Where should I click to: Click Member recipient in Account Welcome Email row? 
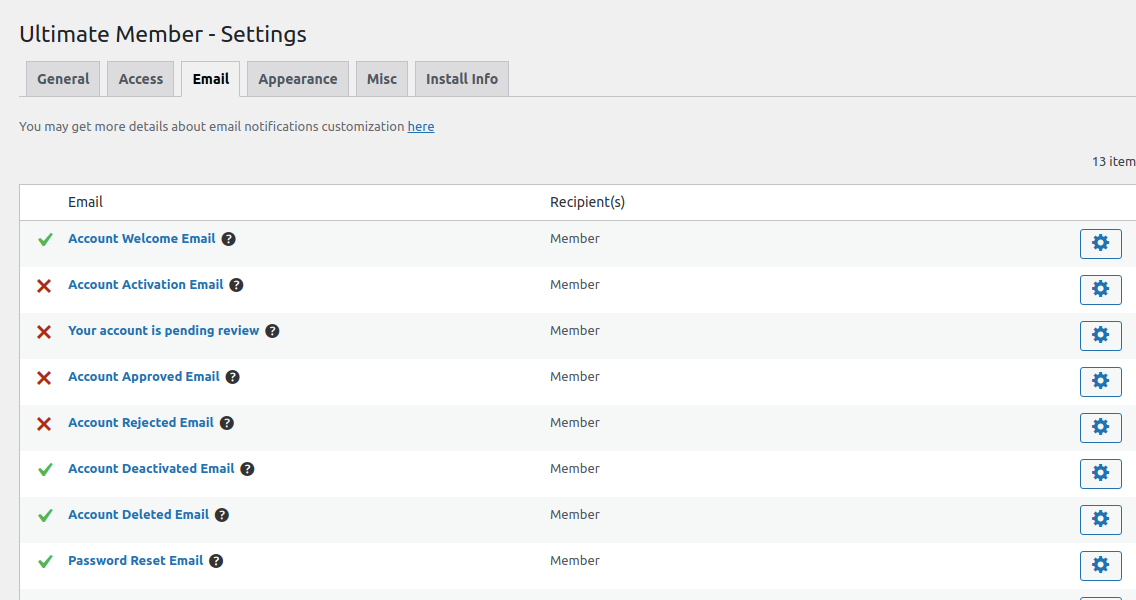575,238
